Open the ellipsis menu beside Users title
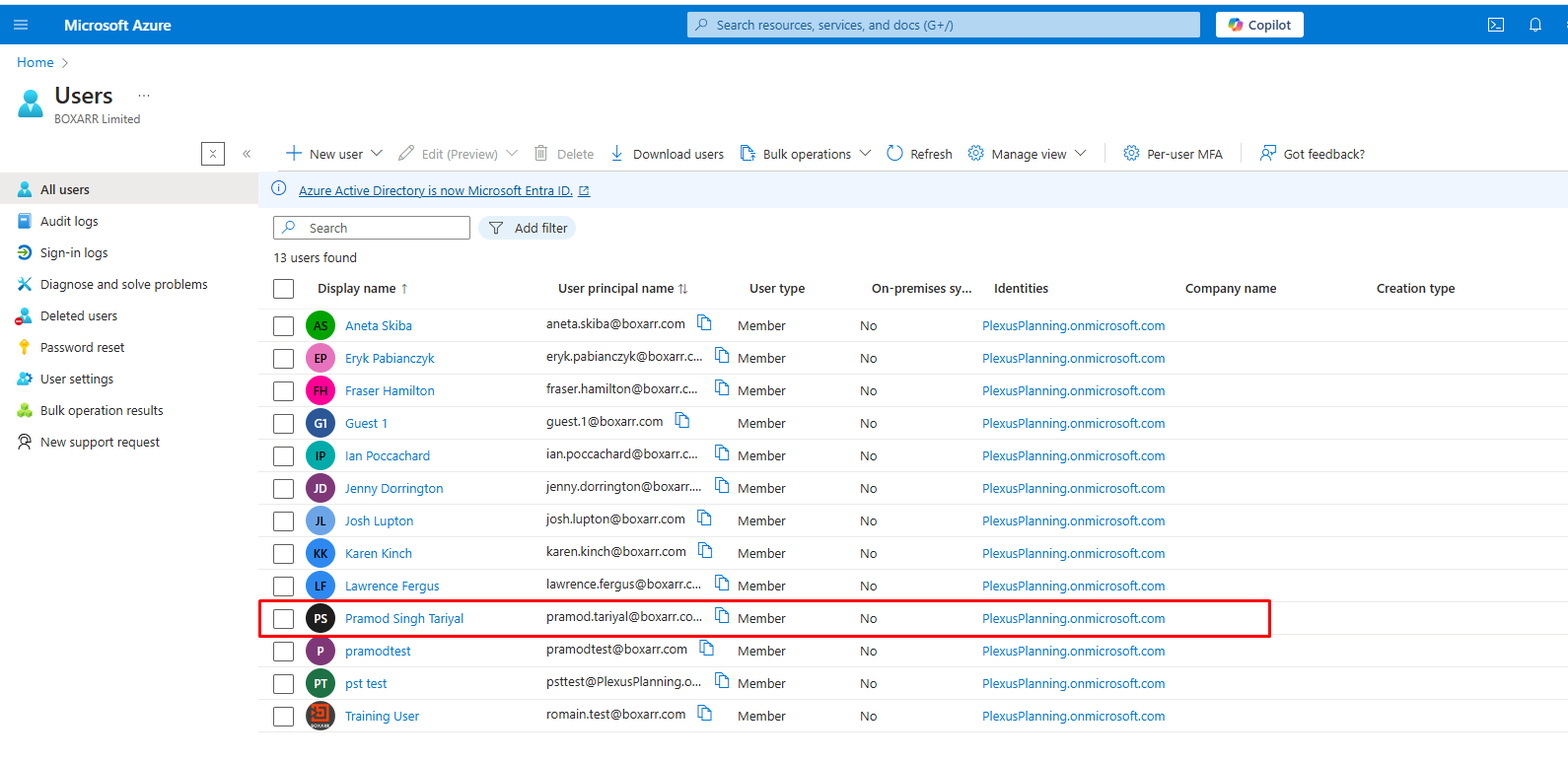 pyautogui.click(x=144, y=96)
